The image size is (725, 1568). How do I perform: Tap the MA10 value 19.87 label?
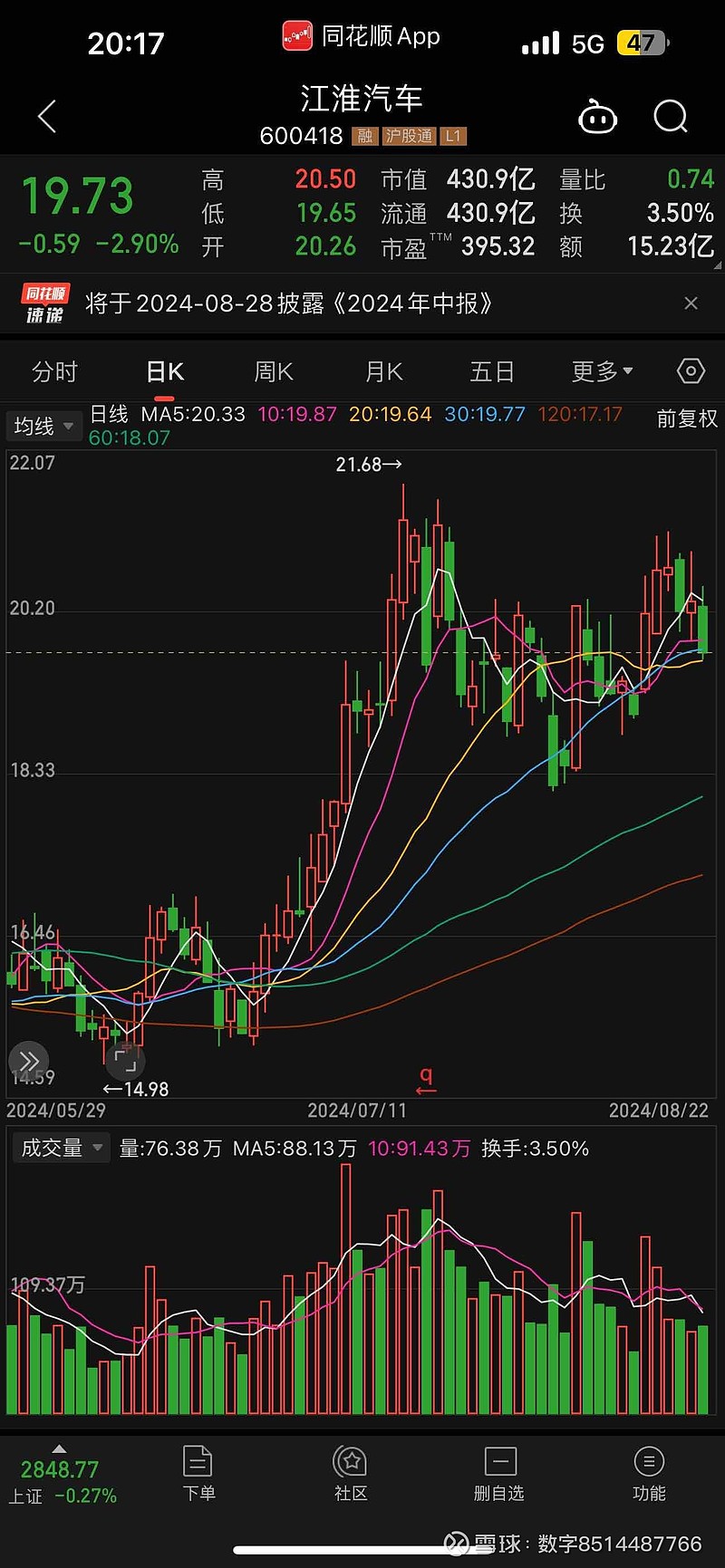pyautogui.click(x=297, y=414)
